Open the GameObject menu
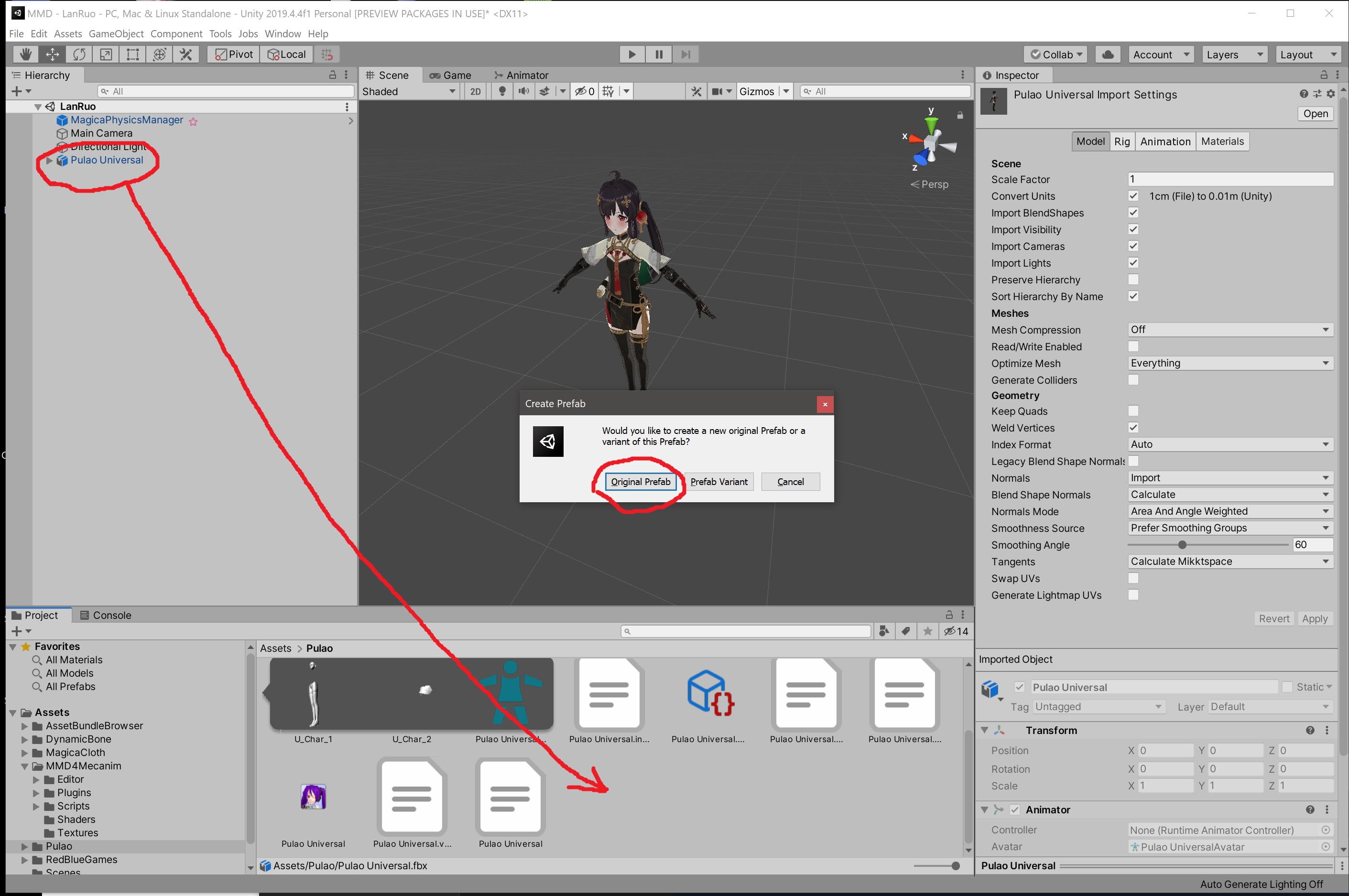 [116, 34]
